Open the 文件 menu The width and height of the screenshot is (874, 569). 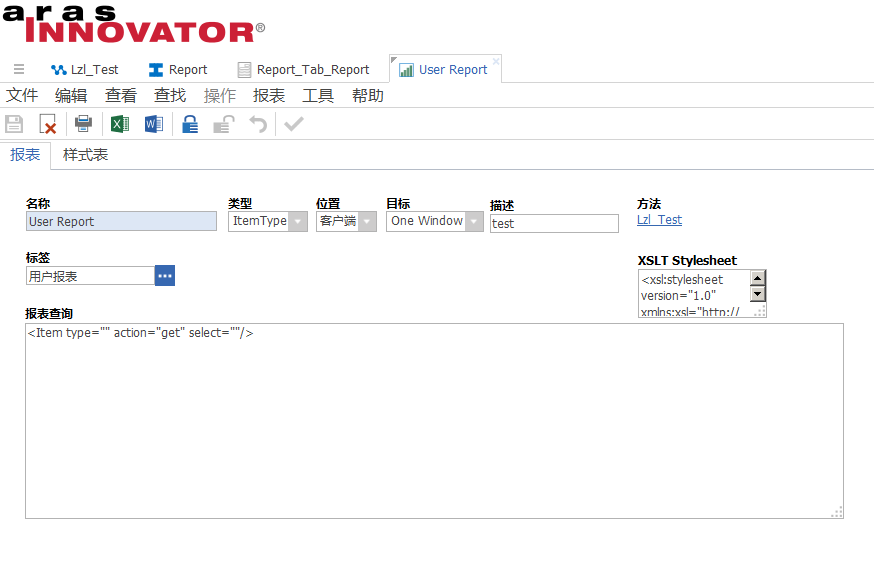click(x=22, y=95)
